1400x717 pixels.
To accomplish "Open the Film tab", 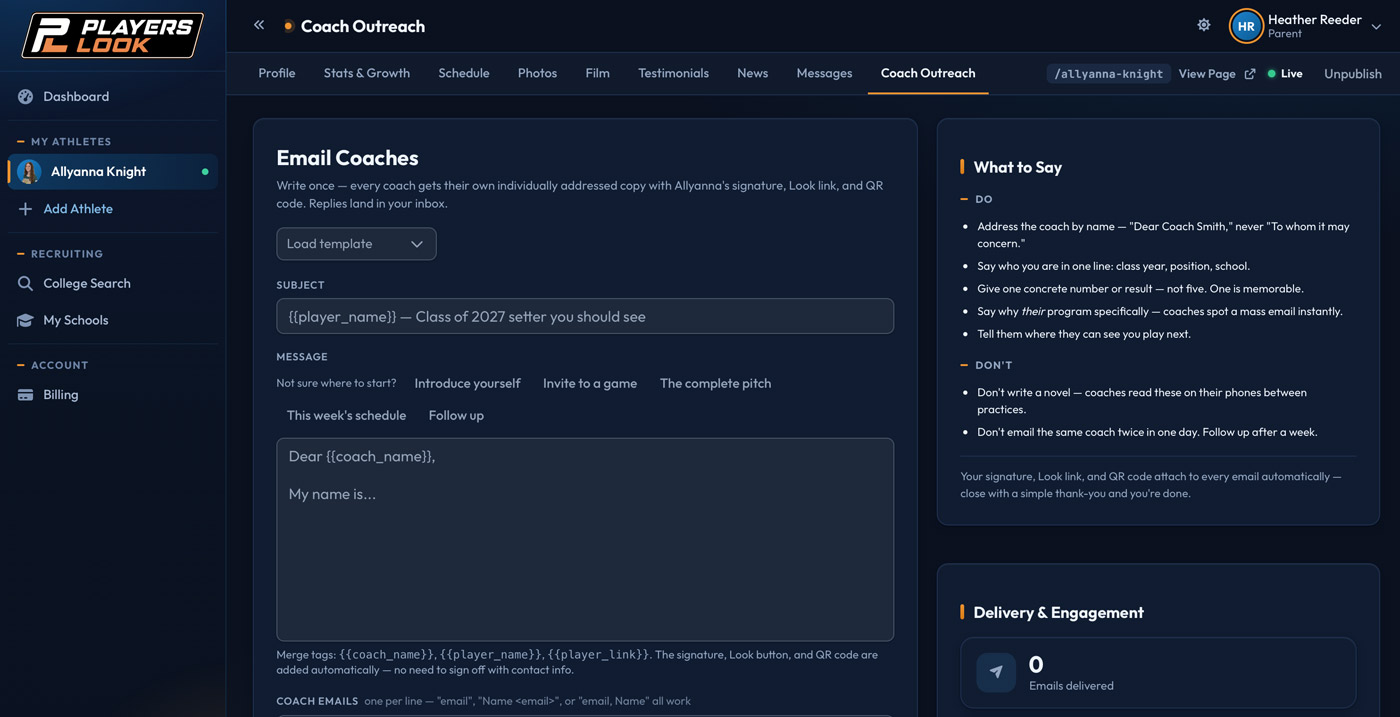I will click(598, 73).
